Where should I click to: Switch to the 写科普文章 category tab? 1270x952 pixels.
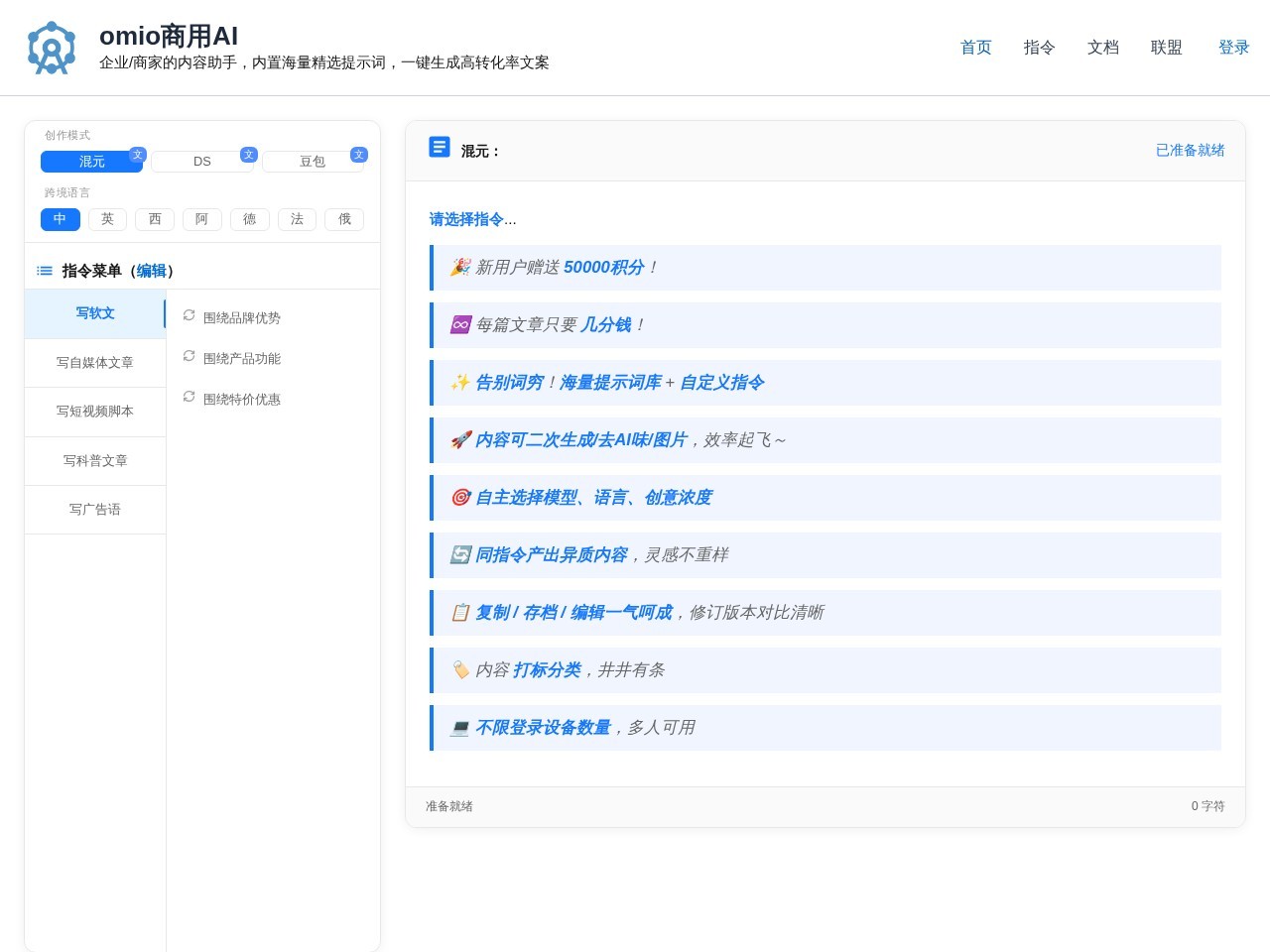point(95,461)
